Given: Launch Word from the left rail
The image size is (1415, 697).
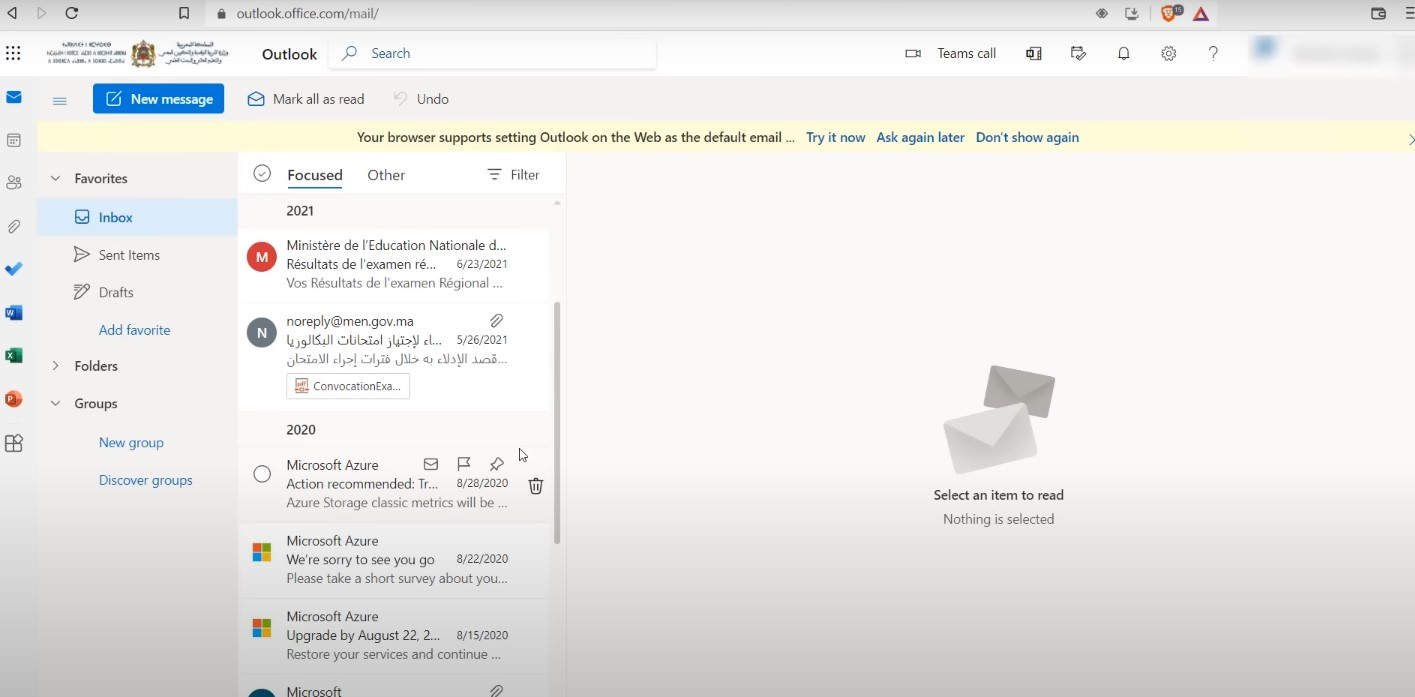Looking at the screenshot, I should coord(14,313).
